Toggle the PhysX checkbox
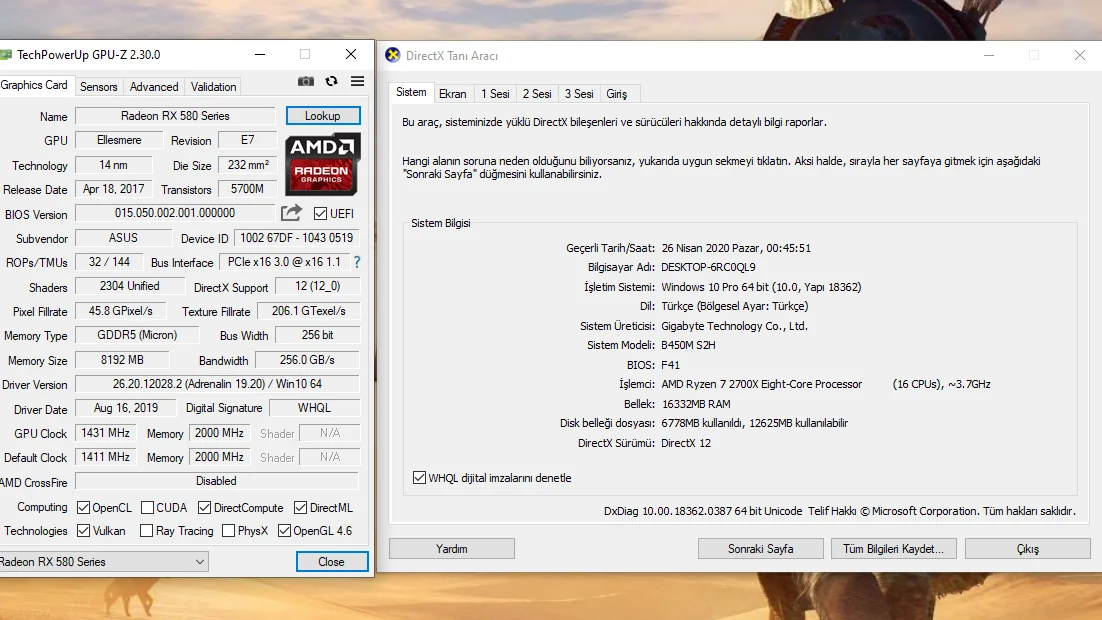Screen dimensions: 1102x620 [228, 531]
